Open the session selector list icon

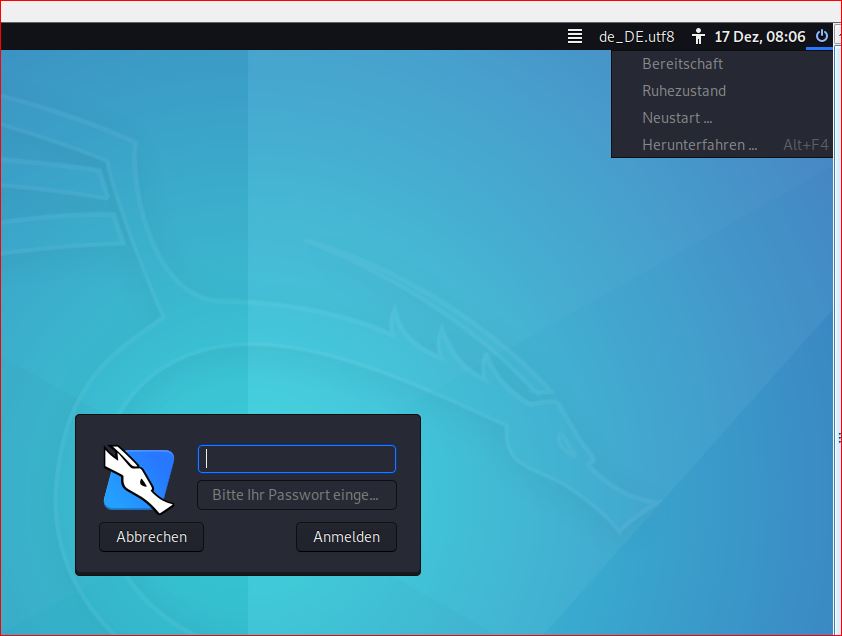pyautogui.click(x=575, y=36)
